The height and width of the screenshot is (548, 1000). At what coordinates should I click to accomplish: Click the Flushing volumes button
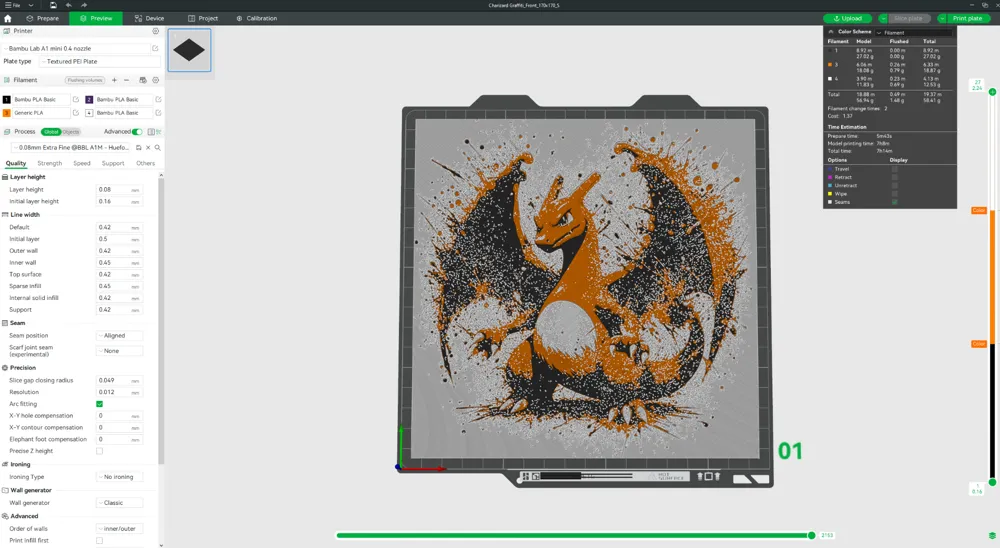pos(85,80)
